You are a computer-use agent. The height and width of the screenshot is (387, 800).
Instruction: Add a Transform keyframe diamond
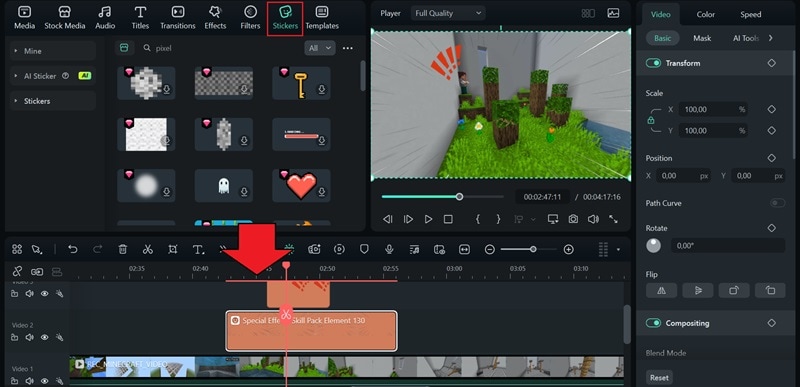[771, 63]
